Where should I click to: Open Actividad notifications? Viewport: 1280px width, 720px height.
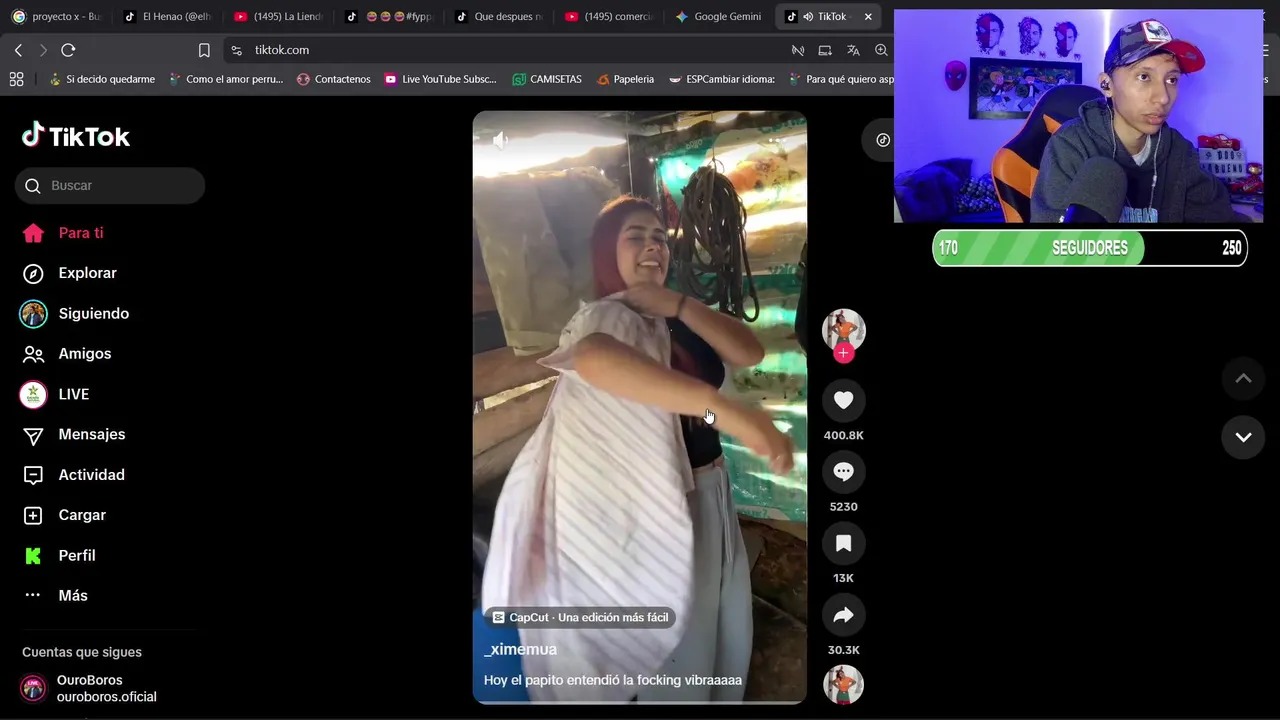pos(74,475)
